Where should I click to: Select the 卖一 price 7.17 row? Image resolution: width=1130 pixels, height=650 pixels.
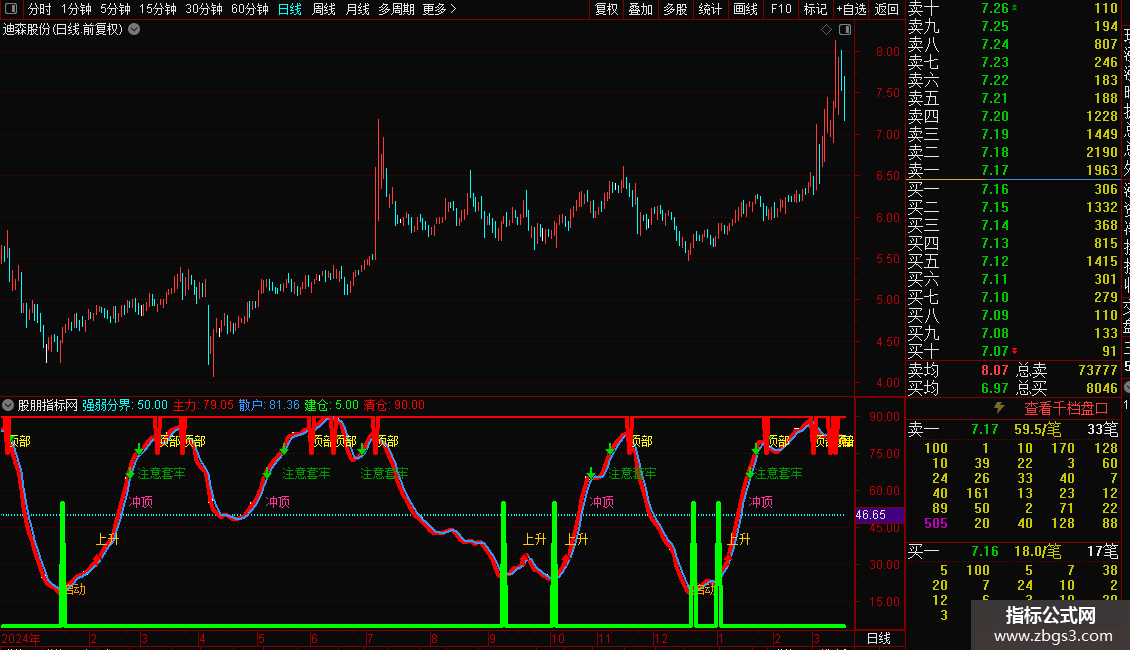[1013, 170]
